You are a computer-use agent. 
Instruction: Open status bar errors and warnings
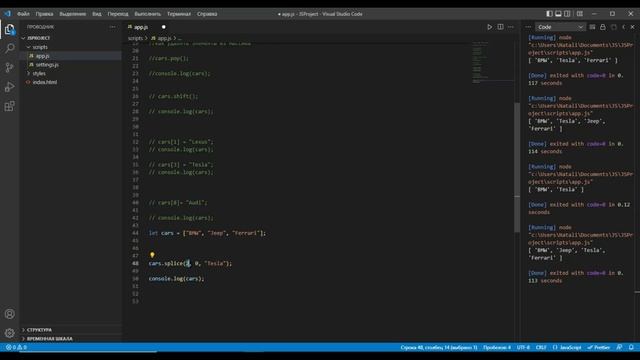[16, 347]
